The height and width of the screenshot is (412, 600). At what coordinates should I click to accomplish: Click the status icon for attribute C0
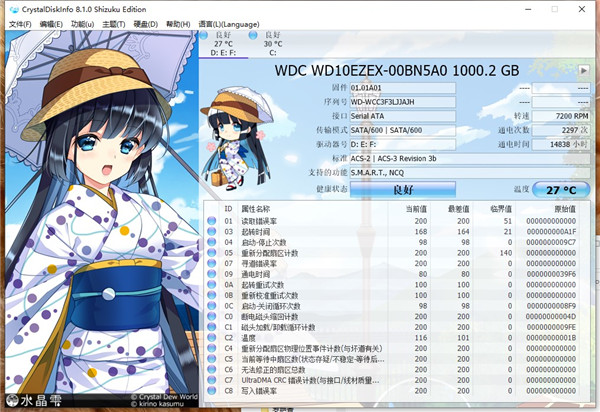click(x=212, y=317)
